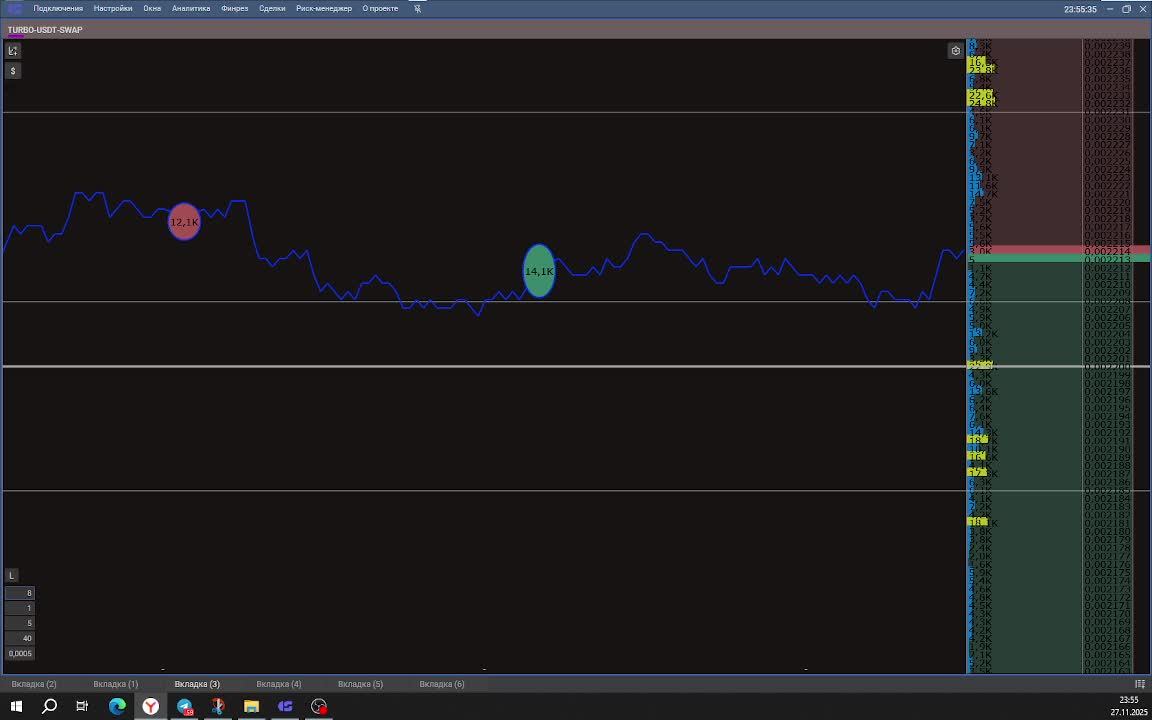The height and width of the screenshot is (720, 1152).
Task: Click the chart add icon at the chart's top-left
Action: coord(12,51)
